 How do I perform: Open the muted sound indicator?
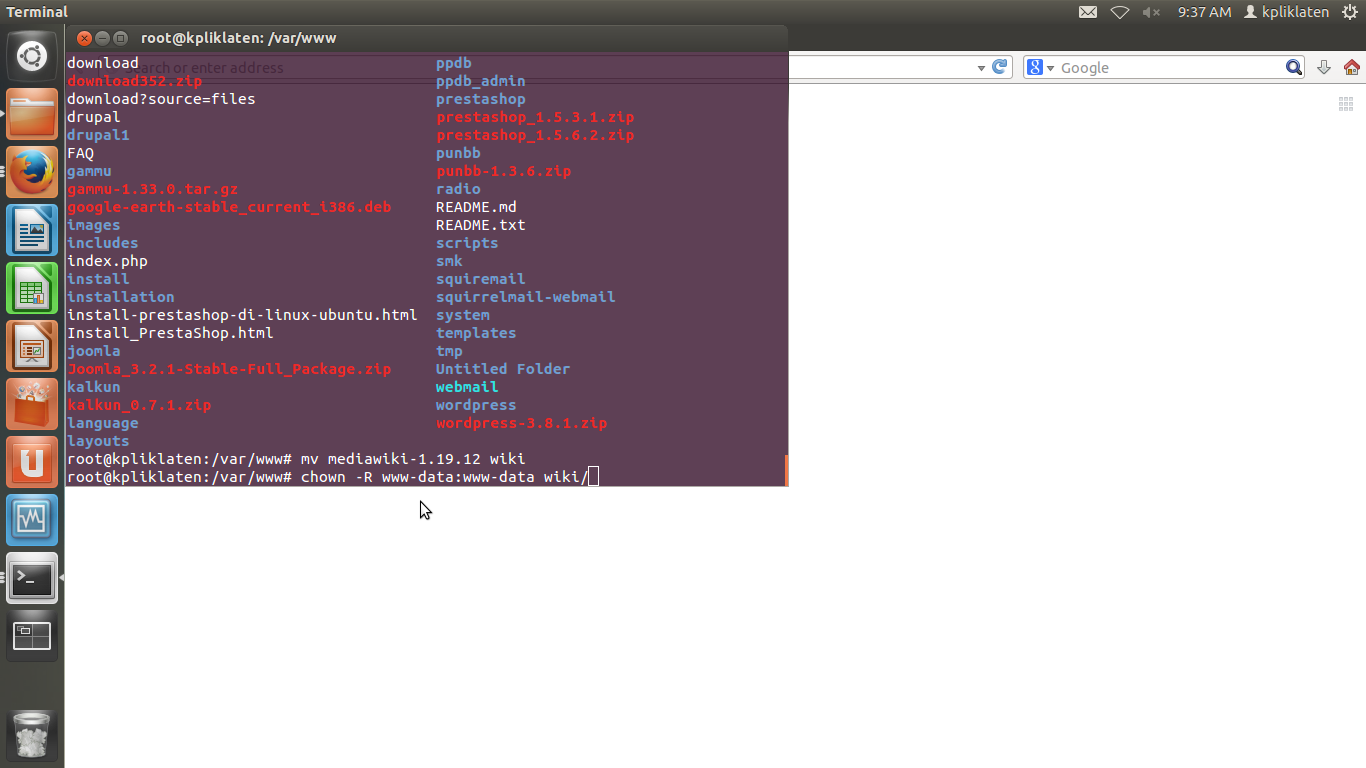coord(1151,12)
